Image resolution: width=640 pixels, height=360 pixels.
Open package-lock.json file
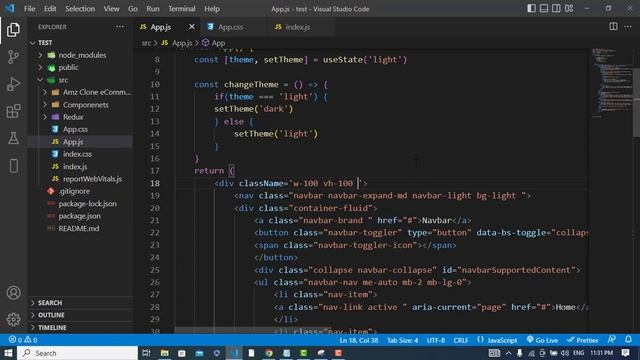pyautogui.click(x=80, y=204)
